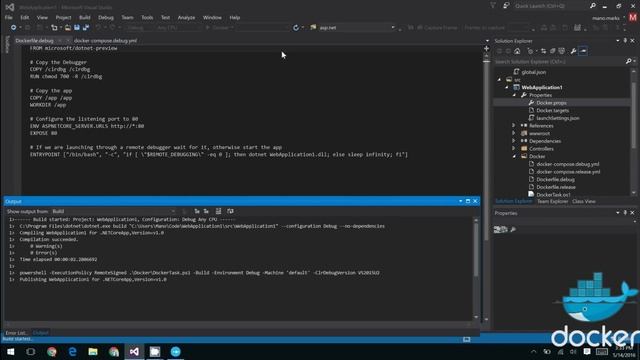Viewport: 640px width, 360px height.
Task: Click the browser Refresh toolbar icon
Action: tap(296, 28)
